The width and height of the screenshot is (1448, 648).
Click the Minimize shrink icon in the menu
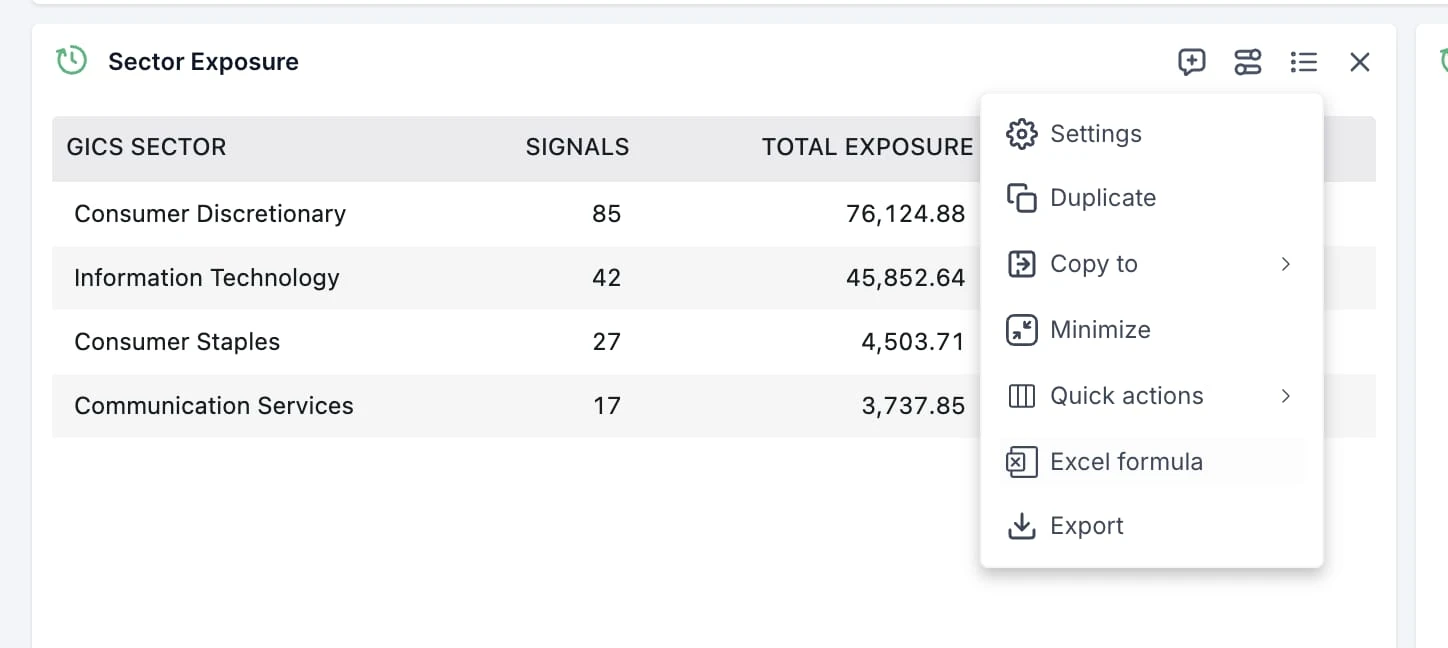[1021, 330]
